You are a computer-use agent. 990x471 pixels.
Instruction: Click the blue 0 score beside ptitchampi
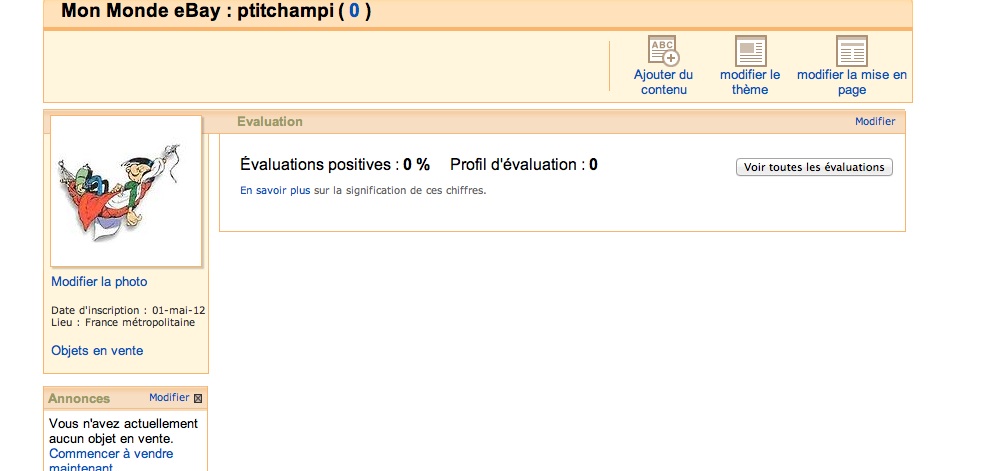354,12
